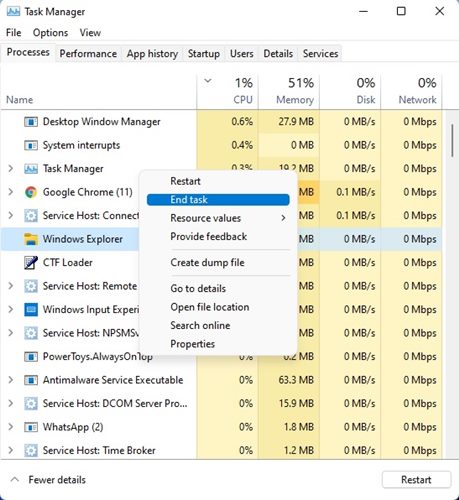
Task: Click the Service Host: Remote gear icon
Action: 31,286
